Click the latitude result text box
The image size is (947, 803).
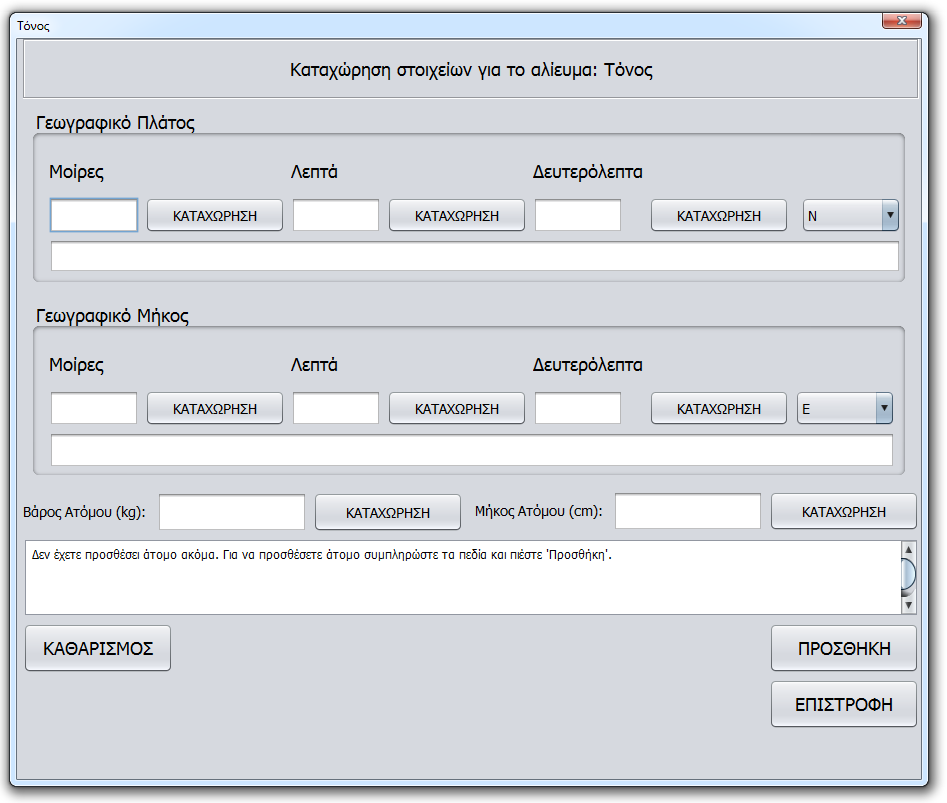tap(475, 256)
